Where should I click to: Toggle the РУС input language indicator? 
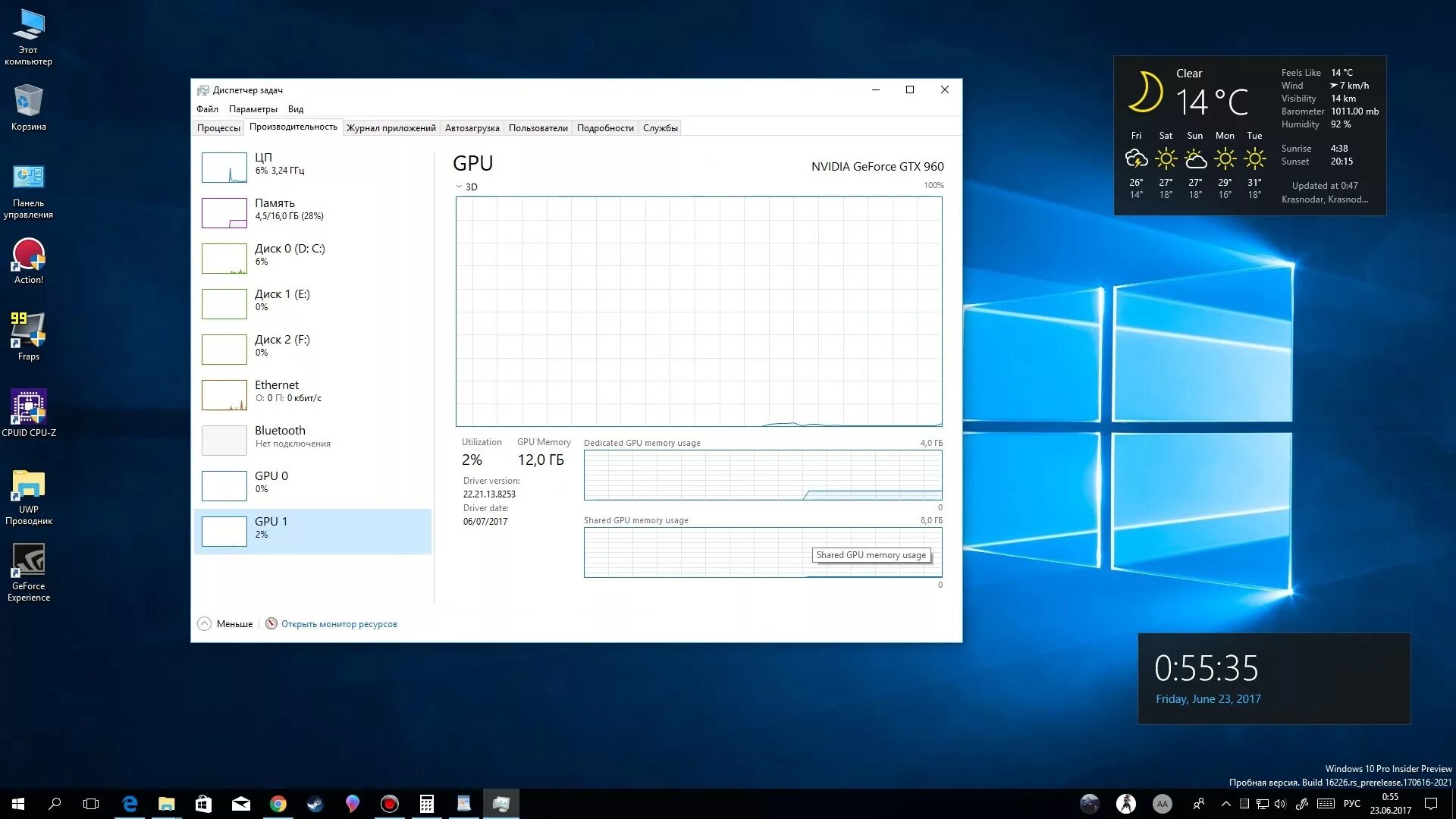(x=1351, y=804)
